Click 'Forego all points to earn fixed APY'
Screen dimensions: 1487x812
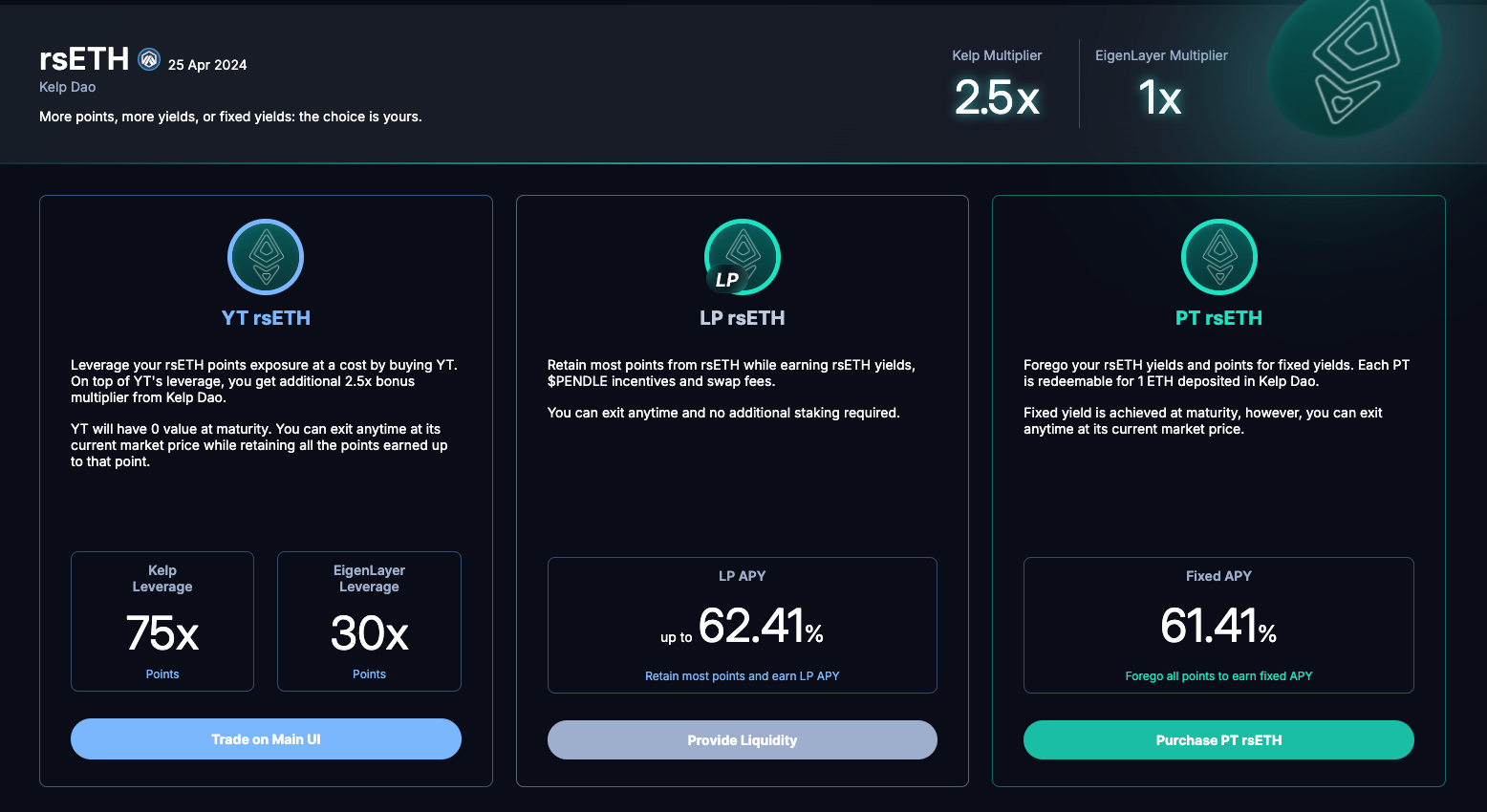tap(1218, 676)
